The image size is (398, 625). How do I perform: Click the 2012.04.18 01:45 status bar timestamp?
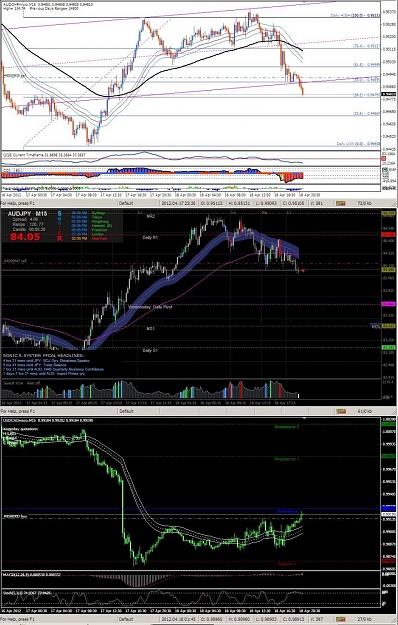click(x=178, y=619)
